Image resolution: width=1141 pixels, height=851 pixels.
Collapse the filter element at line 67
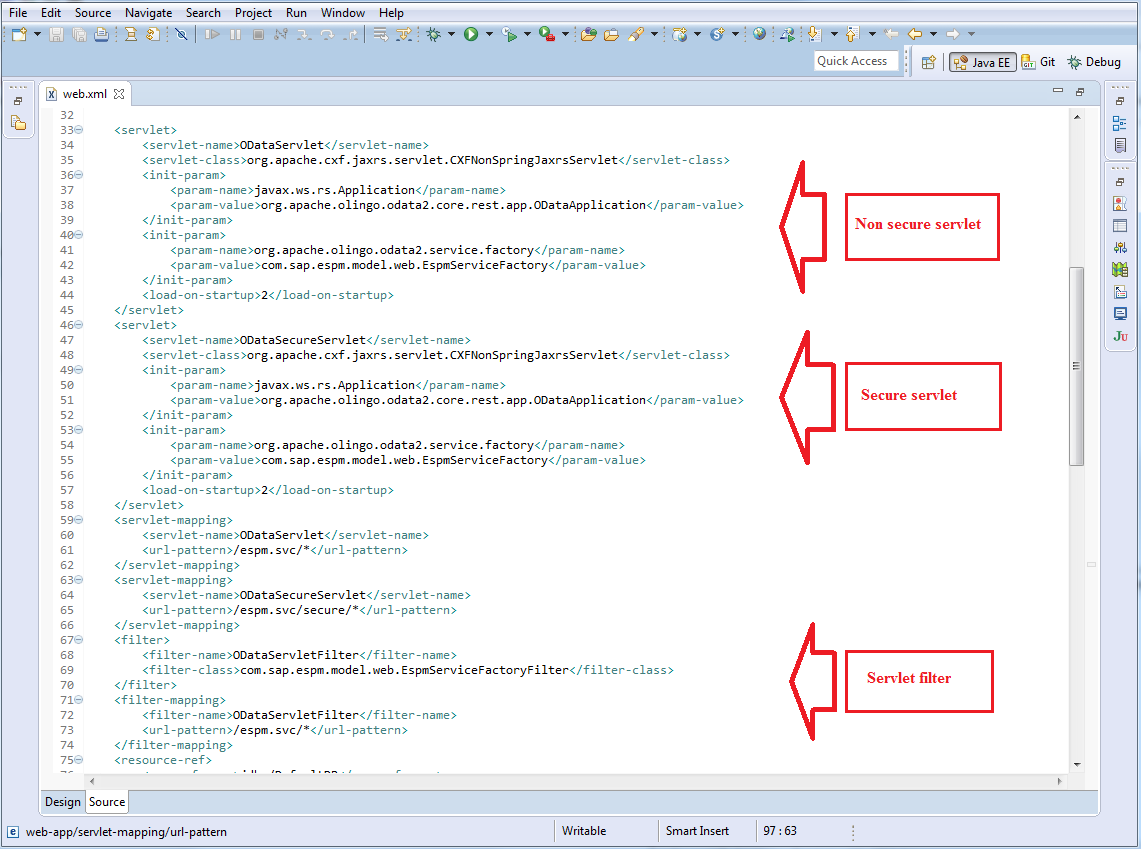tap(79, 641)
